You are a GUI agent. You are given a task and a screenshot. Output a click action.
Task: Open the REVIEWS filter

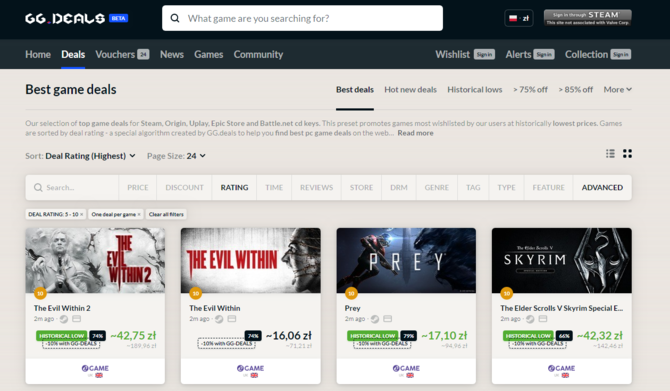316,188
